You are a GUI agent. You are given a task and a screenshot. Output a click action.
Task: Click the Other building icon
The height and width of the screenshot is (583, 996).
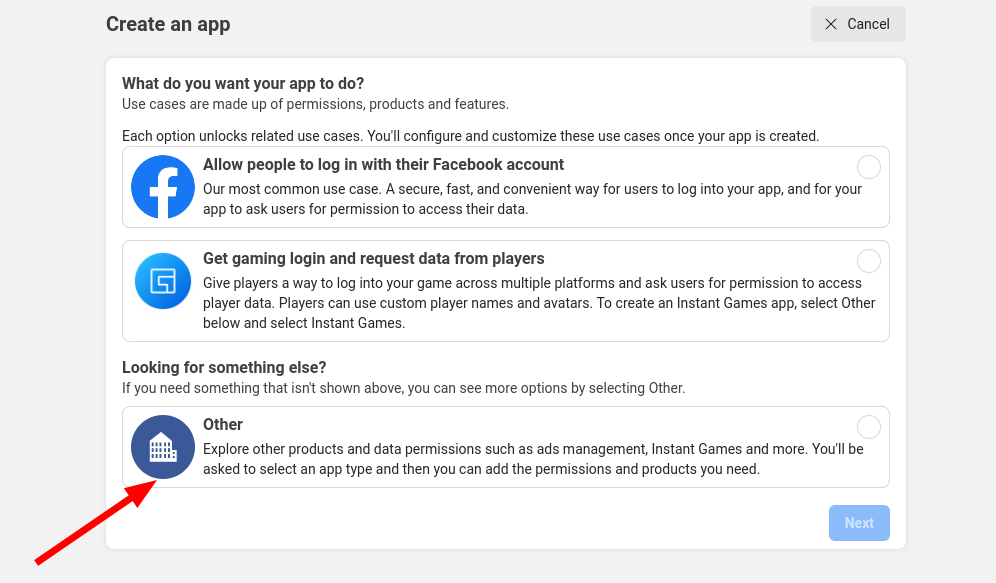click(x=163, y=447)
